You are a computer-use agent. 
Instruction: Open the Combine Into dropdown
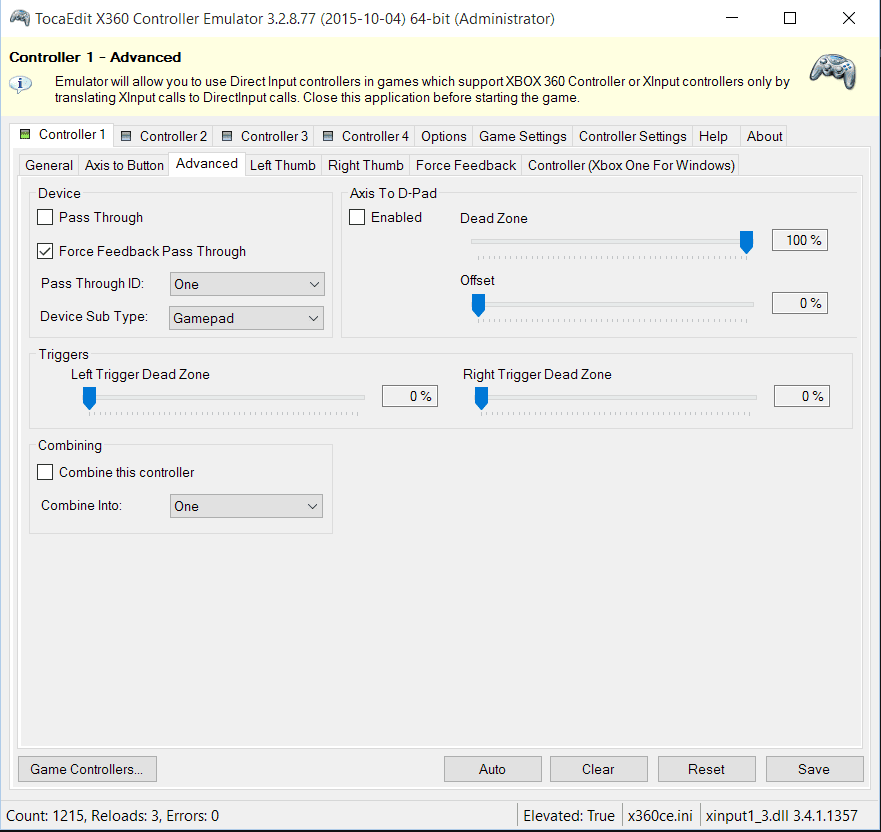click(x=246, y=506)
